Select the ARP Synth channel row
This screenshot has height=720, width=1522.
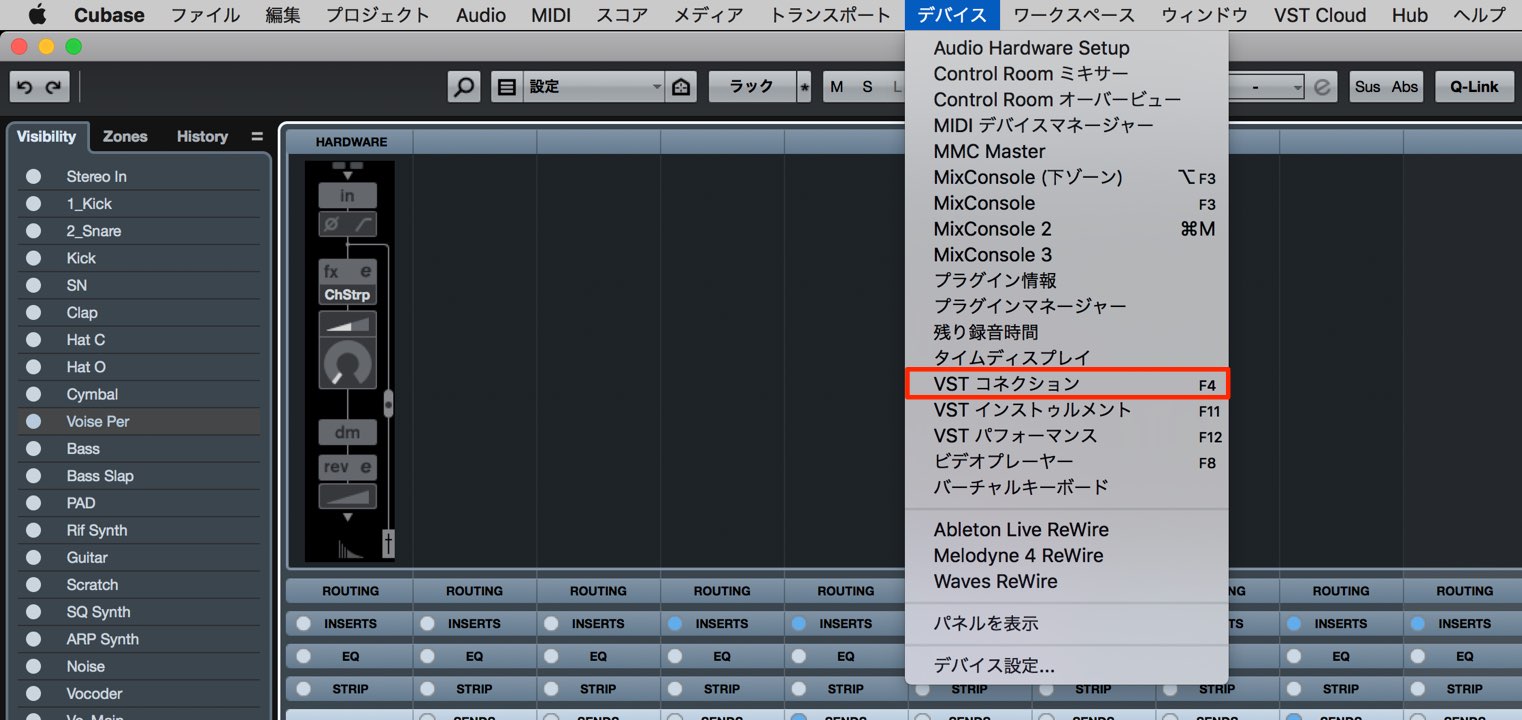(139, 639)
